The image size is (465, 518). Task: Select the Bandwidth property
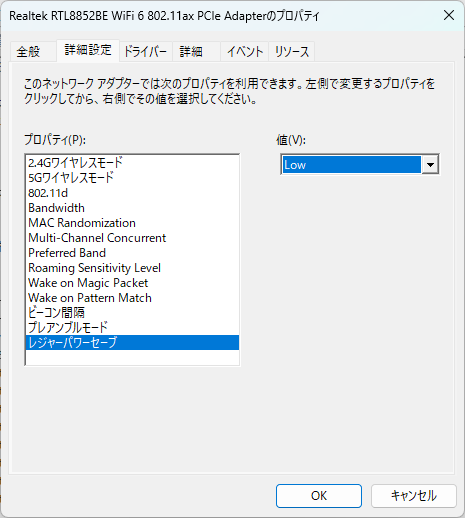point(132,208)
